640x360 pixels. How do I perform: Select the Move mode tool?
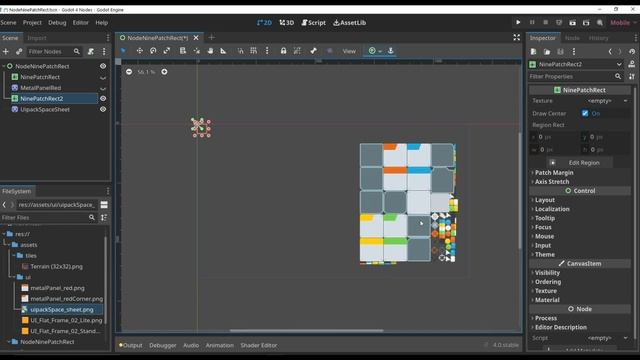[140, 51]
